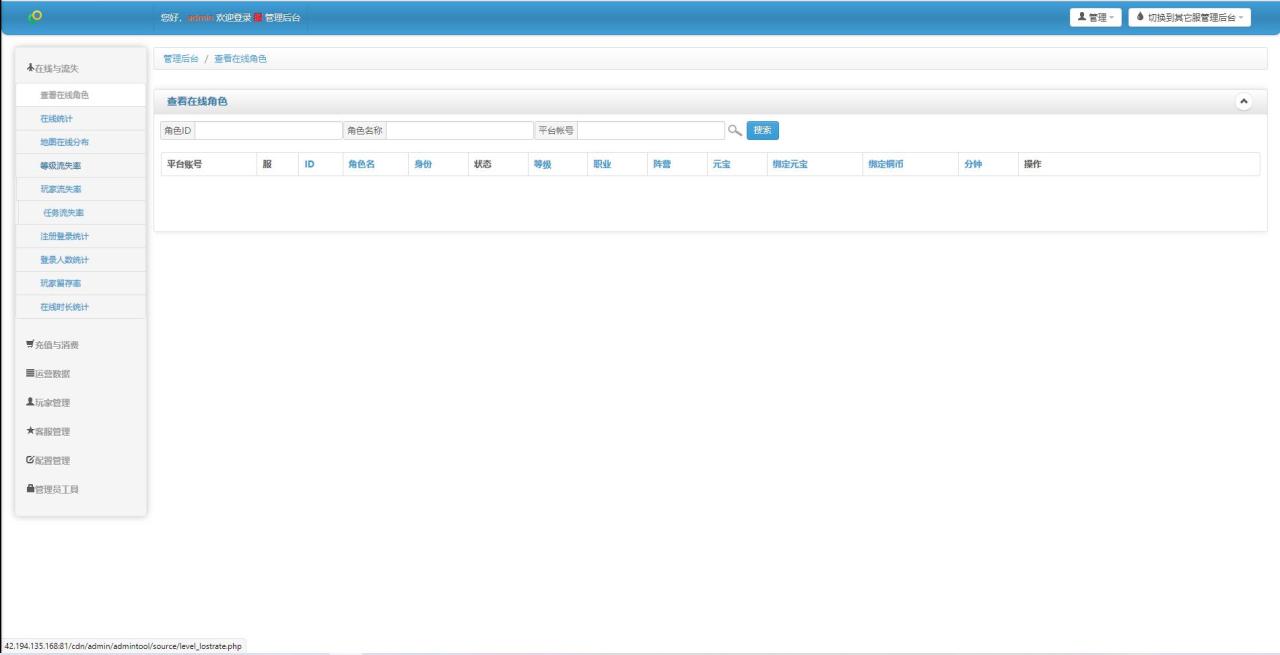Click 状态 column header text
1280x655 pixels.
pos(482,164)
